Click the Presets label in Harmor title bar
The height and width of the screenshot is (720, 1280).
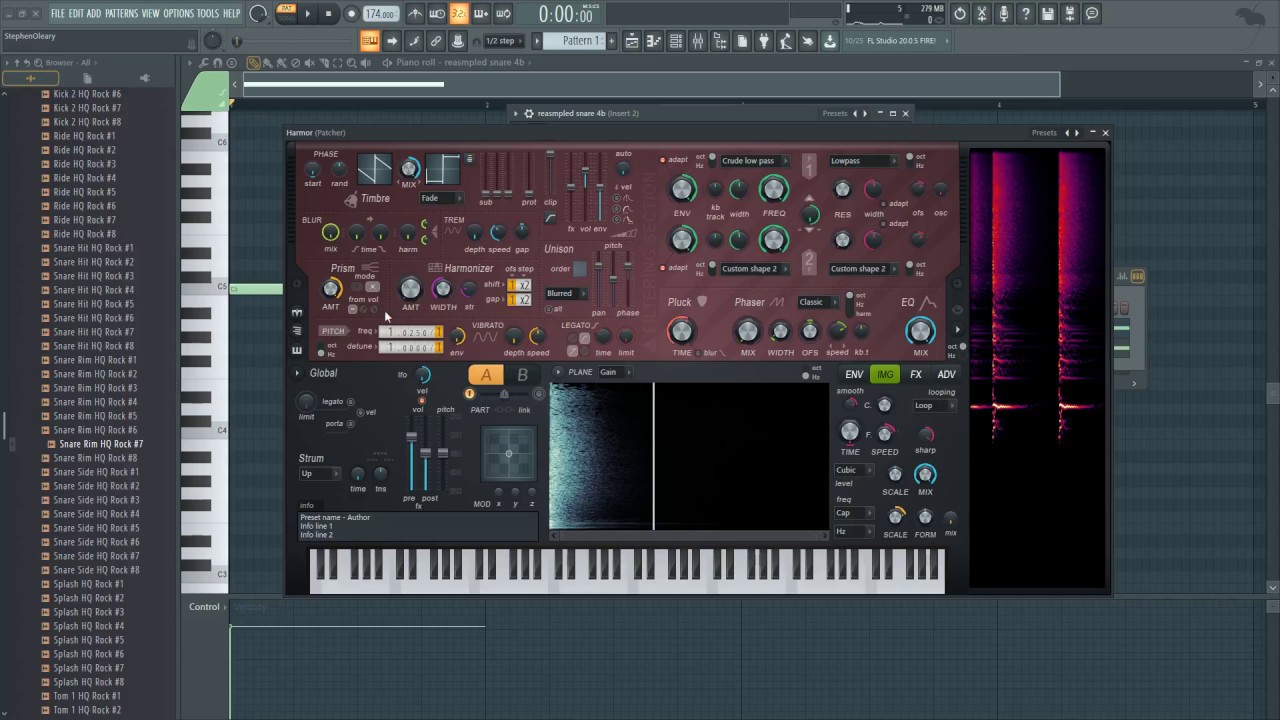pos(1044,133)
